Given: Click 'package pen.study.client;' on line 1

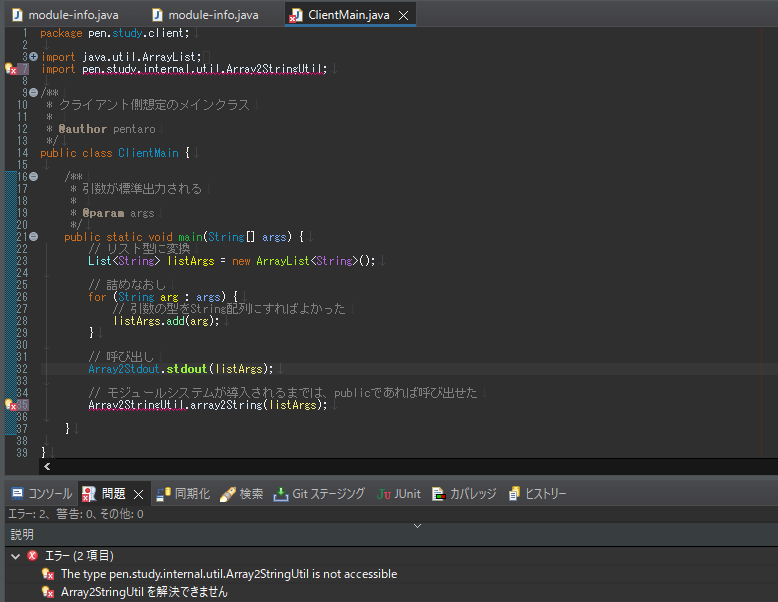Looking at the screenshot, I should pos(115,33).
